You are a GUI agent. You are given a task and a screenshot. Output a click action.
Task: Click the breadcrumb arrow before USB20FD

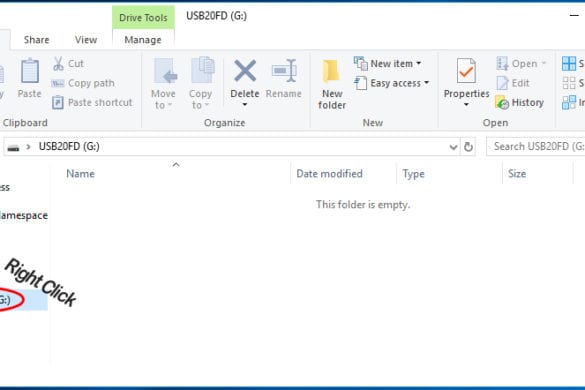click(28, 147)
